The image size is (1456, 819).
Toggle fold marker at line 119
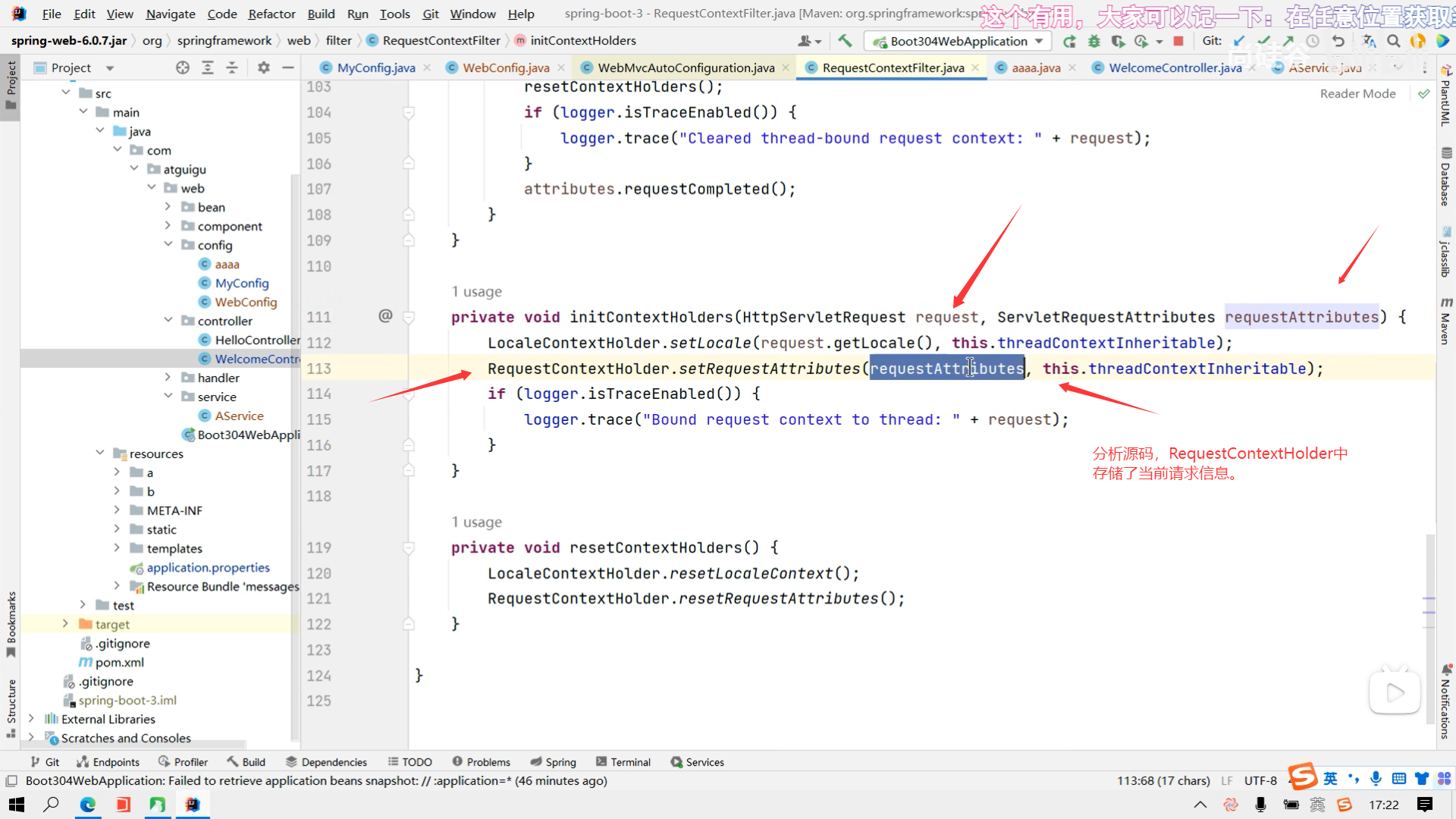(409, 548)
